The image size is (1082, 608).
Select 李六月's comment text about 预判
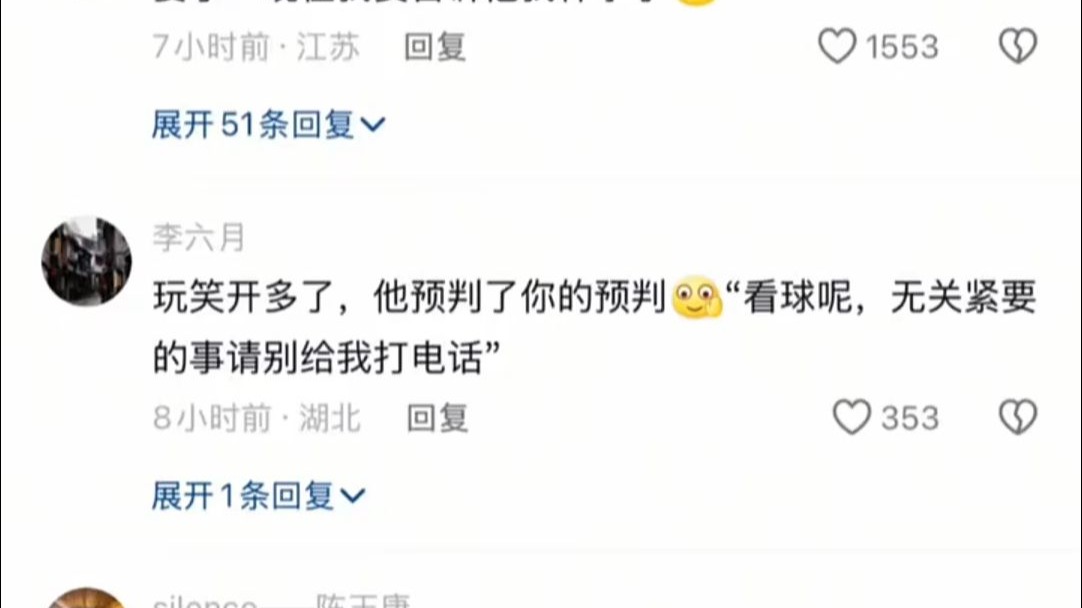pos(594,326)
